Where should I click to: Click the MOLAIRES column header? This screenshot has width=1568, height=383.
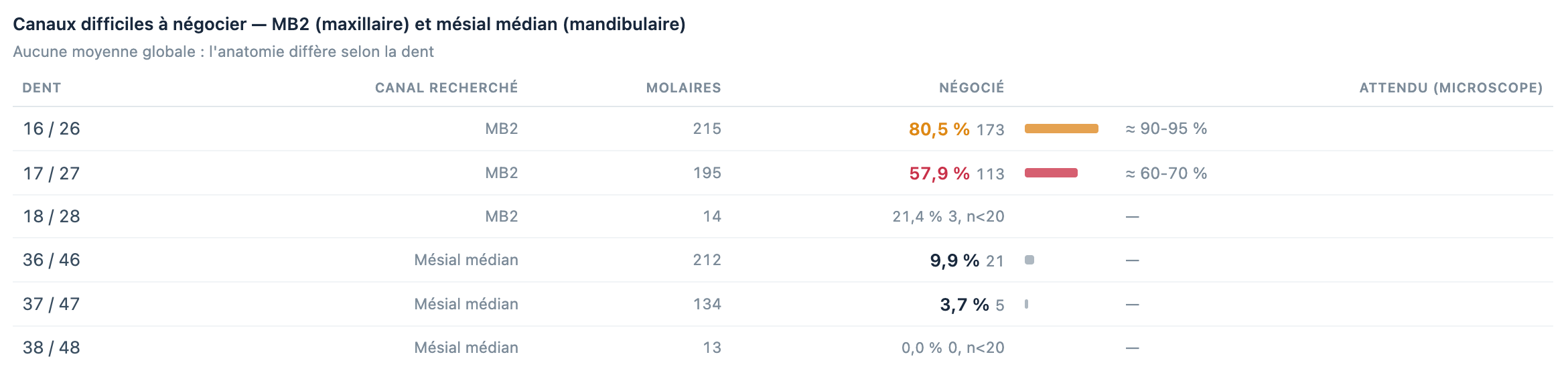(x=683, y=88)
